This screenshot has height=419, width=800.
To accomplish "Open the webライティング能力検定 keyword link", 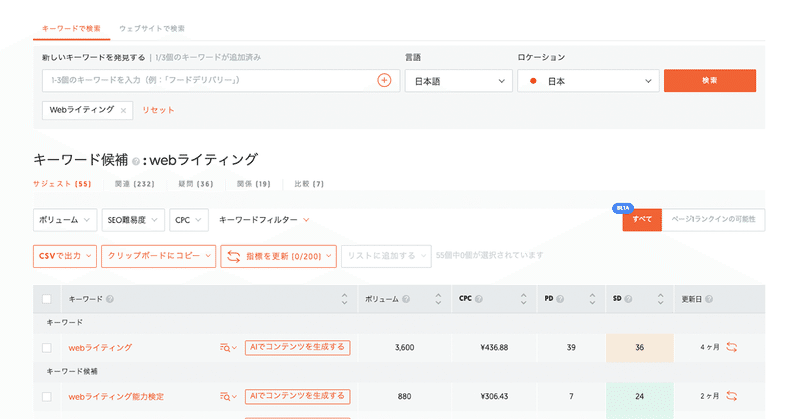I will point(116,397).
